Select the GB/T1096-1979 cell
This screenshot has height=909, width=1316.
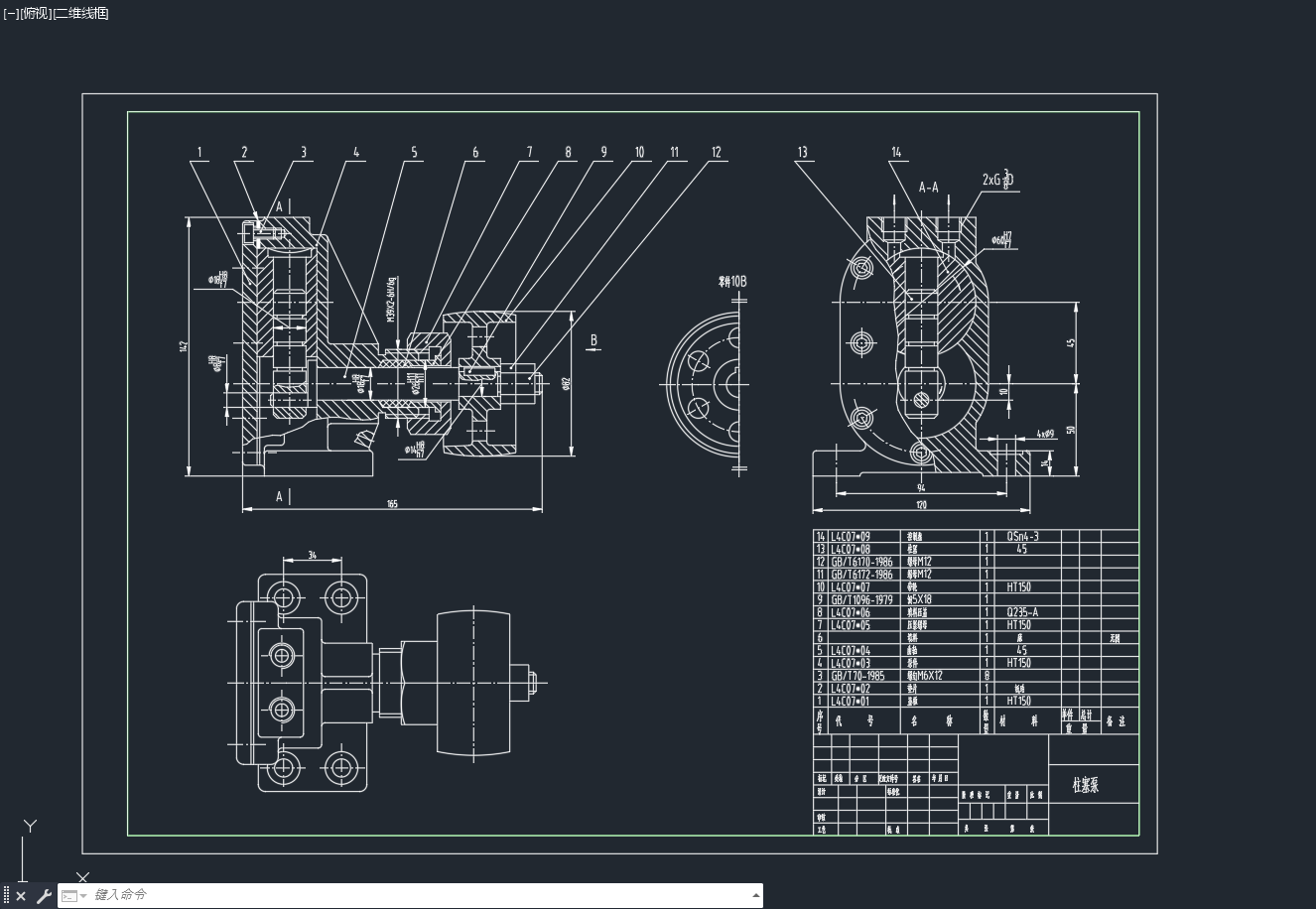[861, 599]
